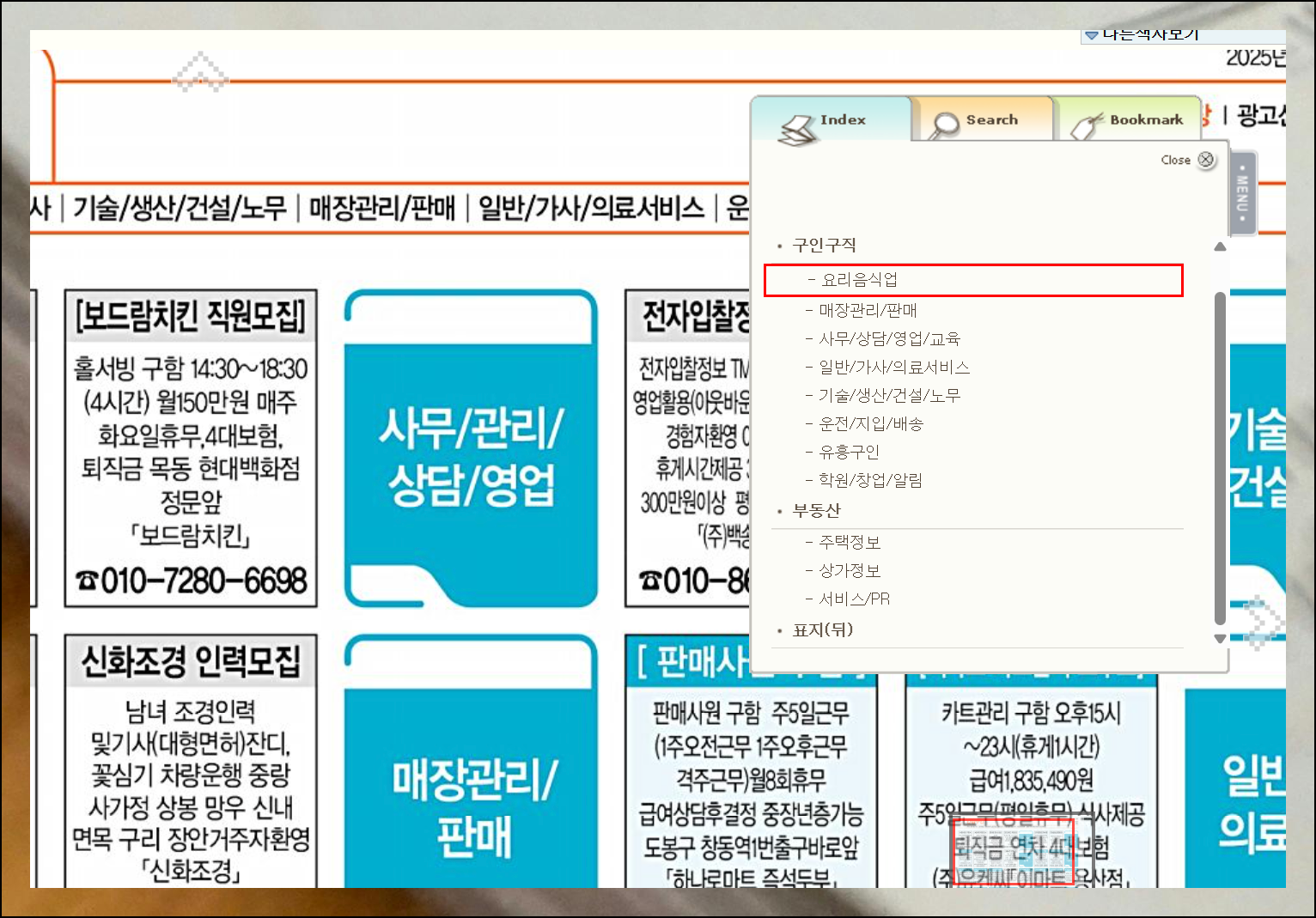Select 표지(뒤) index section
Viewport: 1316px width, 918px height.
pos(823,629)
